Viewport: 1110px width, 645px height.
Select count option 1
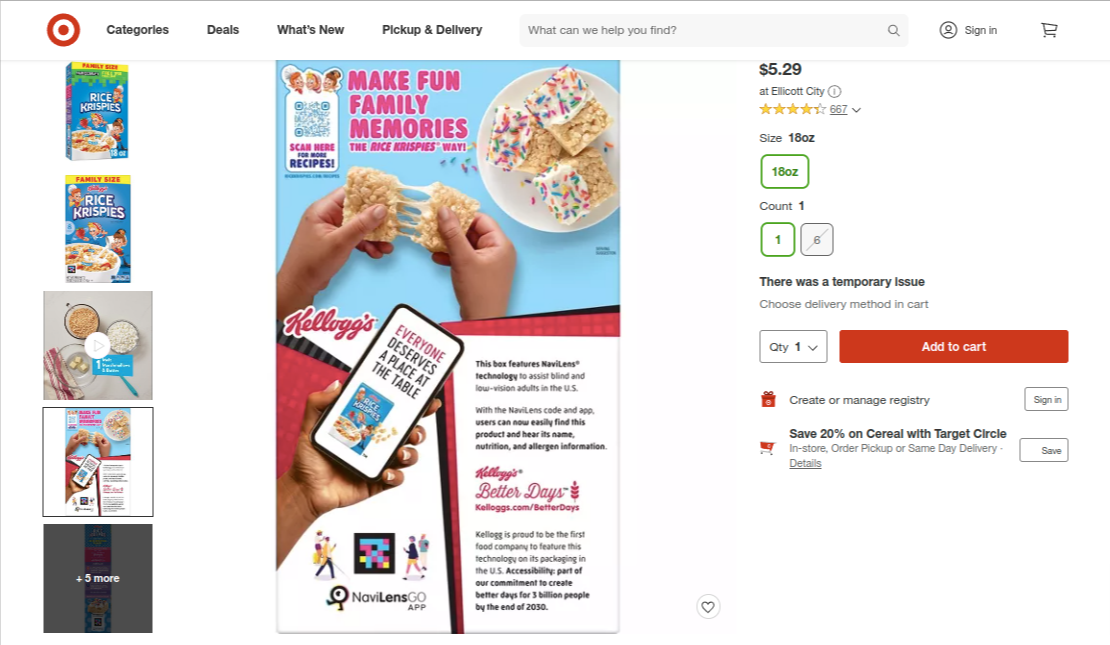tap(777, 239)
